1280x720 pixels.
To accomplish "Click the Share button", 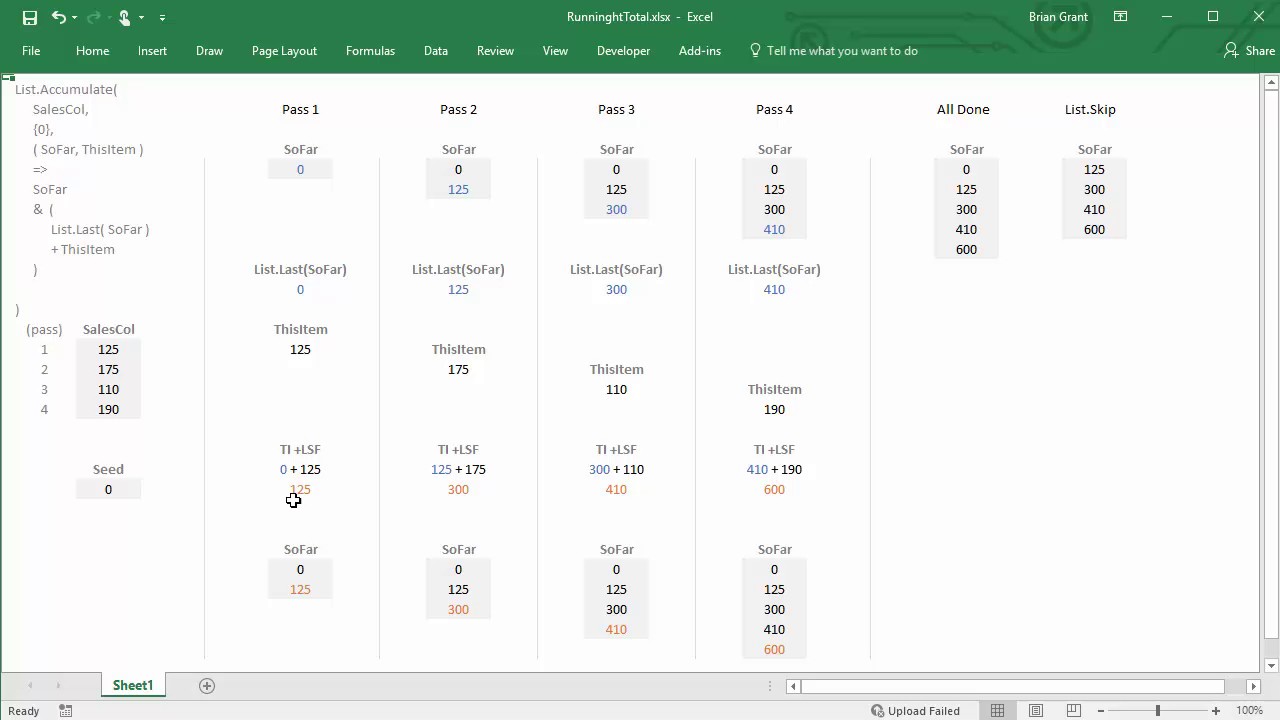I will coord(1250,51).
